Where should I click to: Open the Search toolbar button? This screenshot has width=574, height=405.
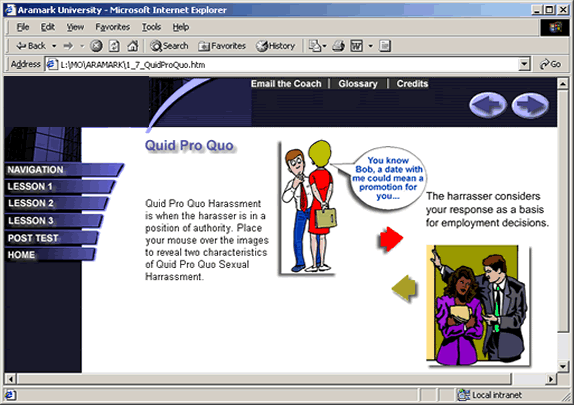coord(169,46)
